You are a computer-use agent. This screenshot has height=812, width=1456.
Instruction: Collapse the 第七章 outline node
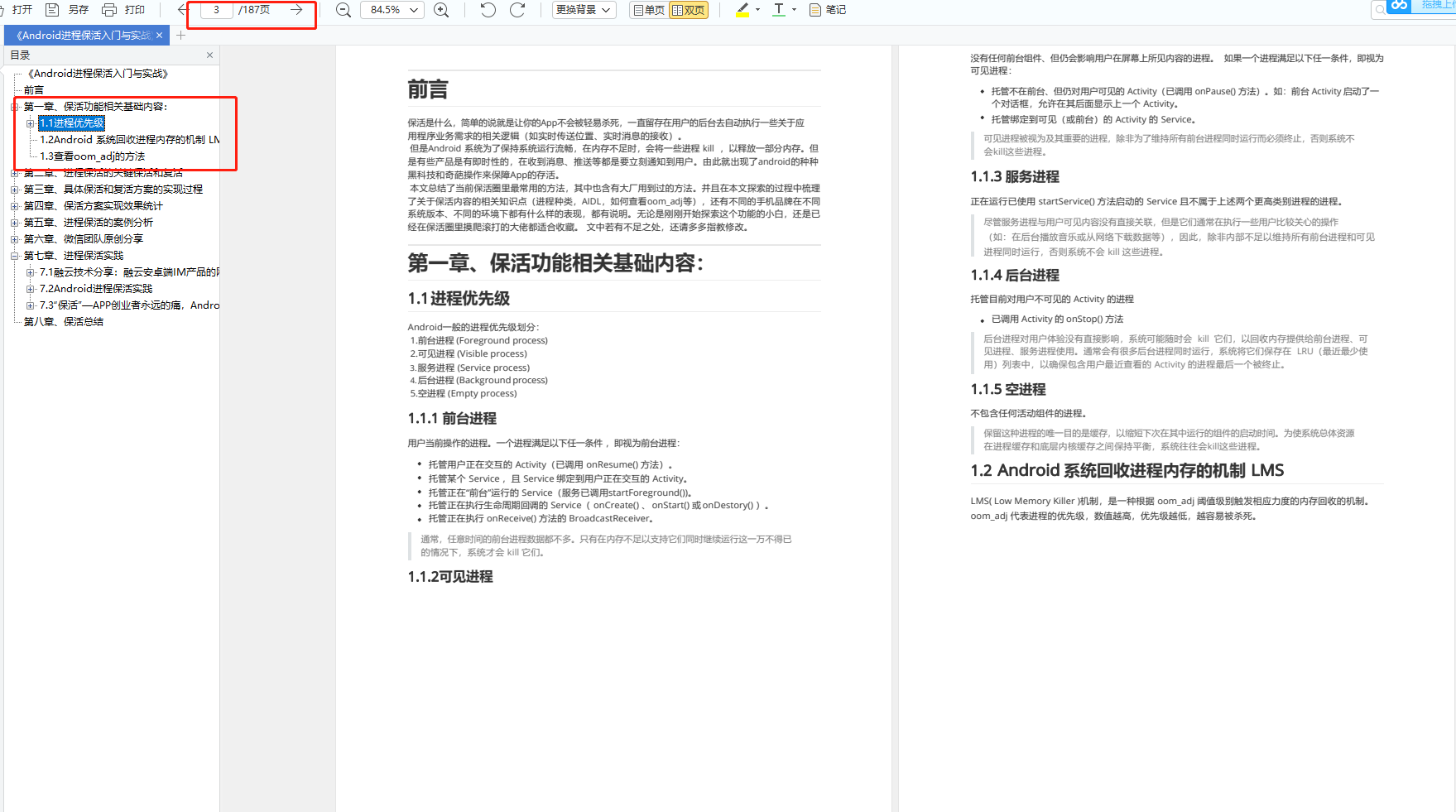pyautogui.click(x=14, y=256)
